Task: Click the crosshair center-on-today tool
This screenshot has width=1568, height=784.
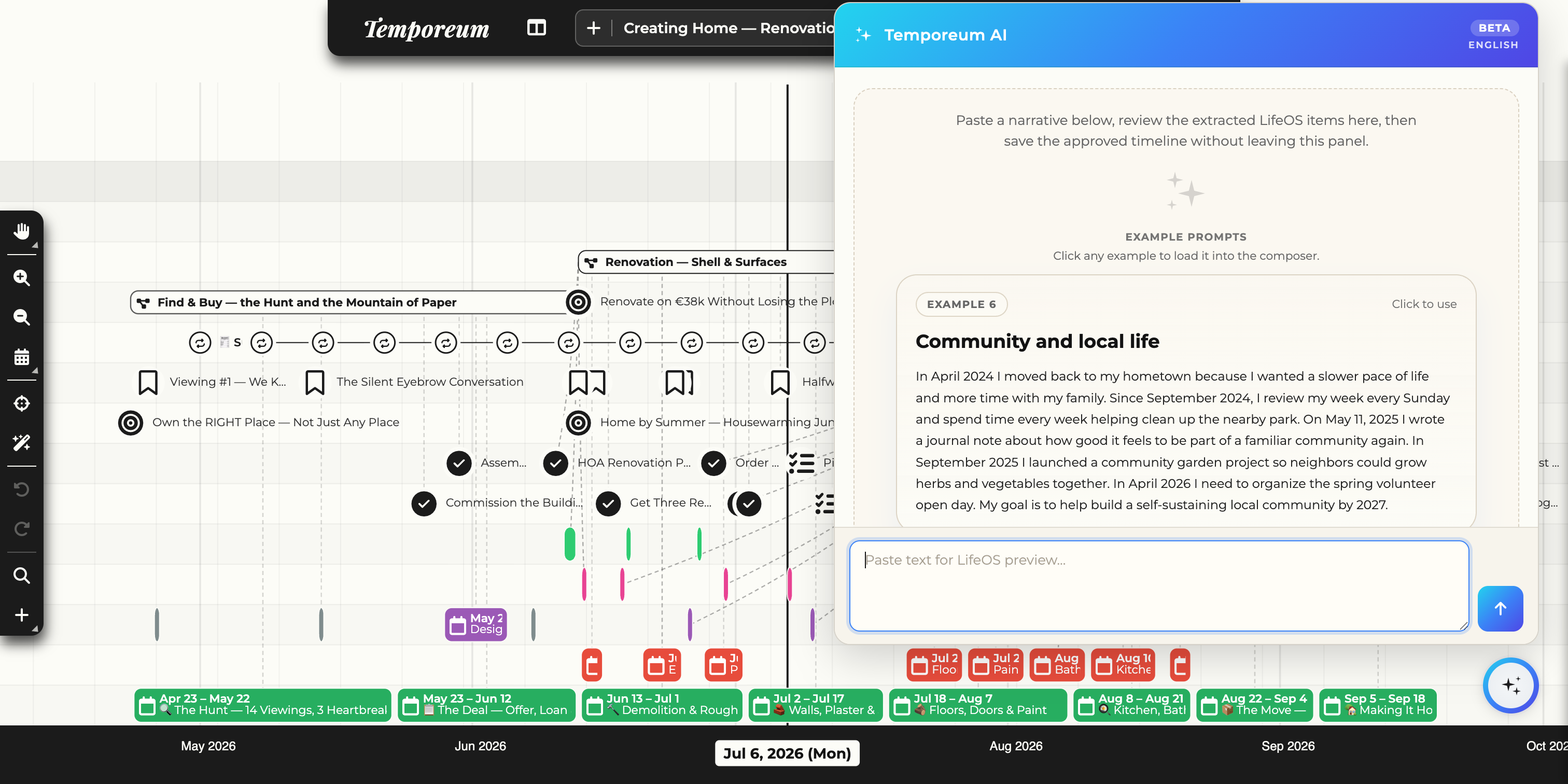Action: (x=22, y=403)
